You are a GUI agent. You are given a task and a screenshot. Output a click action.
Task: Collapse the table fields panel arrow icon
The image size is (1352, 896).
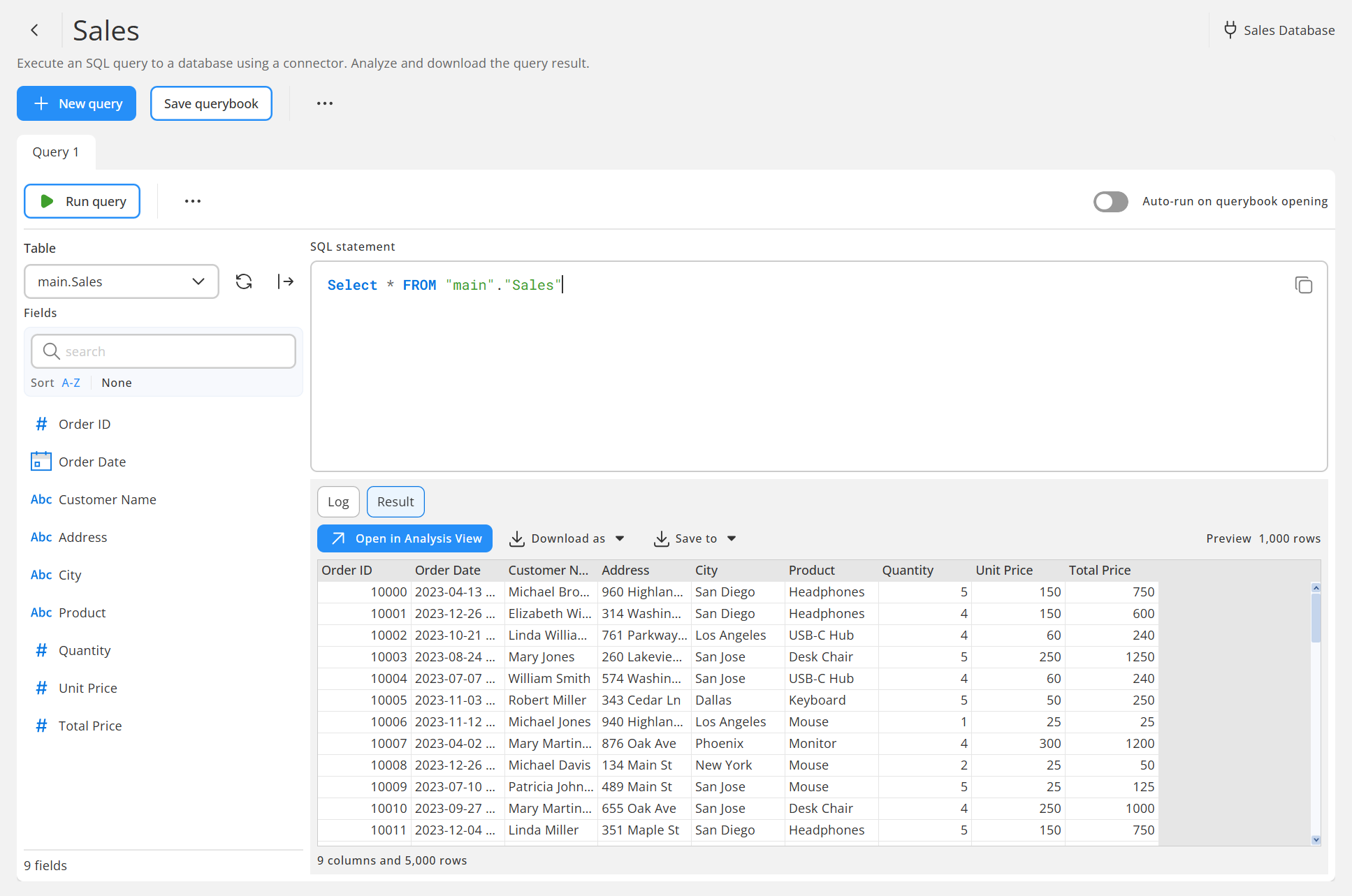(286, 281)
